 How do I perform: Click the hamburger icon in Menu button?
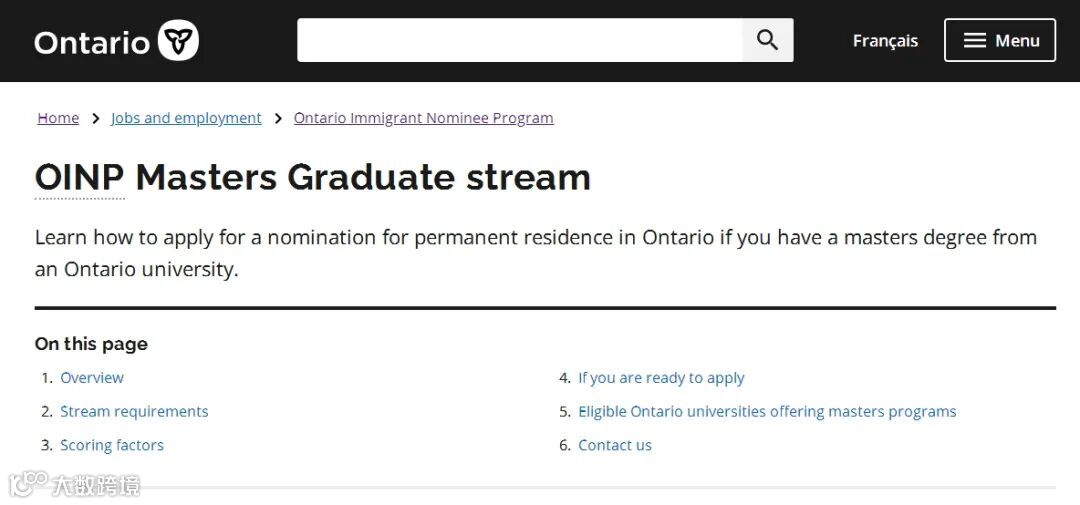pyautogui.click(x=974, y=41)
